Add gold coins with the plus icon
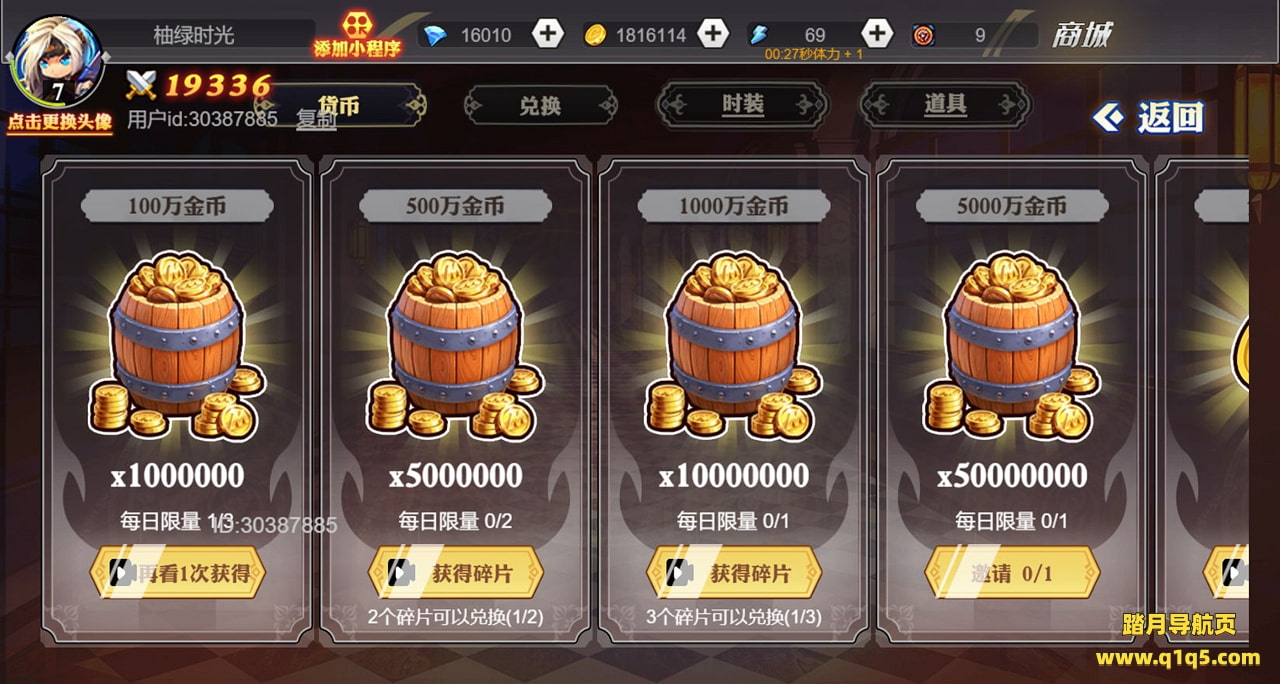Viewport: 1280px width, 684px height. (x=712, y=34)
